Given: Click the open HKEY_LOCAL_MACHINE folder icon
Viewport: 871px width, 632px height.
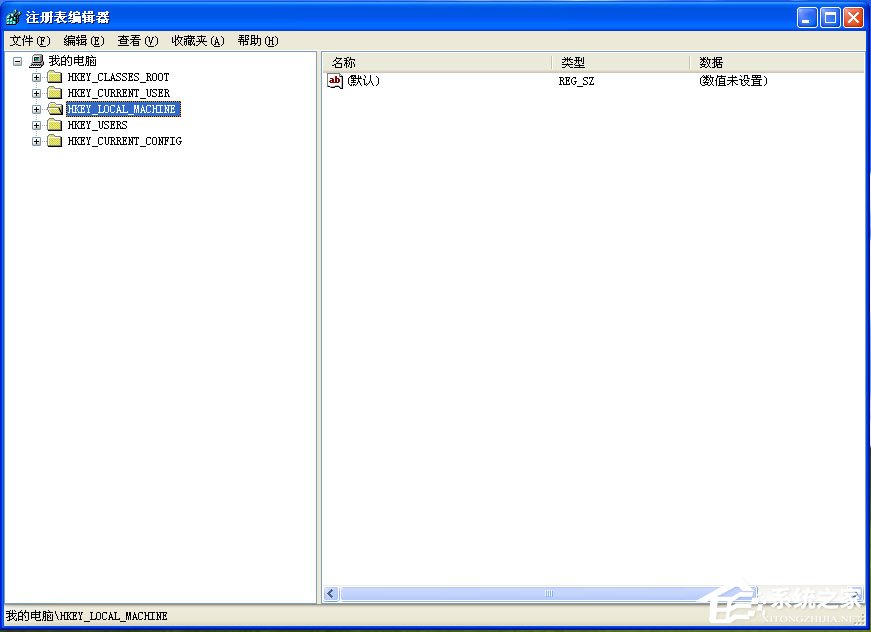Looking at the screenshot, I should [54, 108].
